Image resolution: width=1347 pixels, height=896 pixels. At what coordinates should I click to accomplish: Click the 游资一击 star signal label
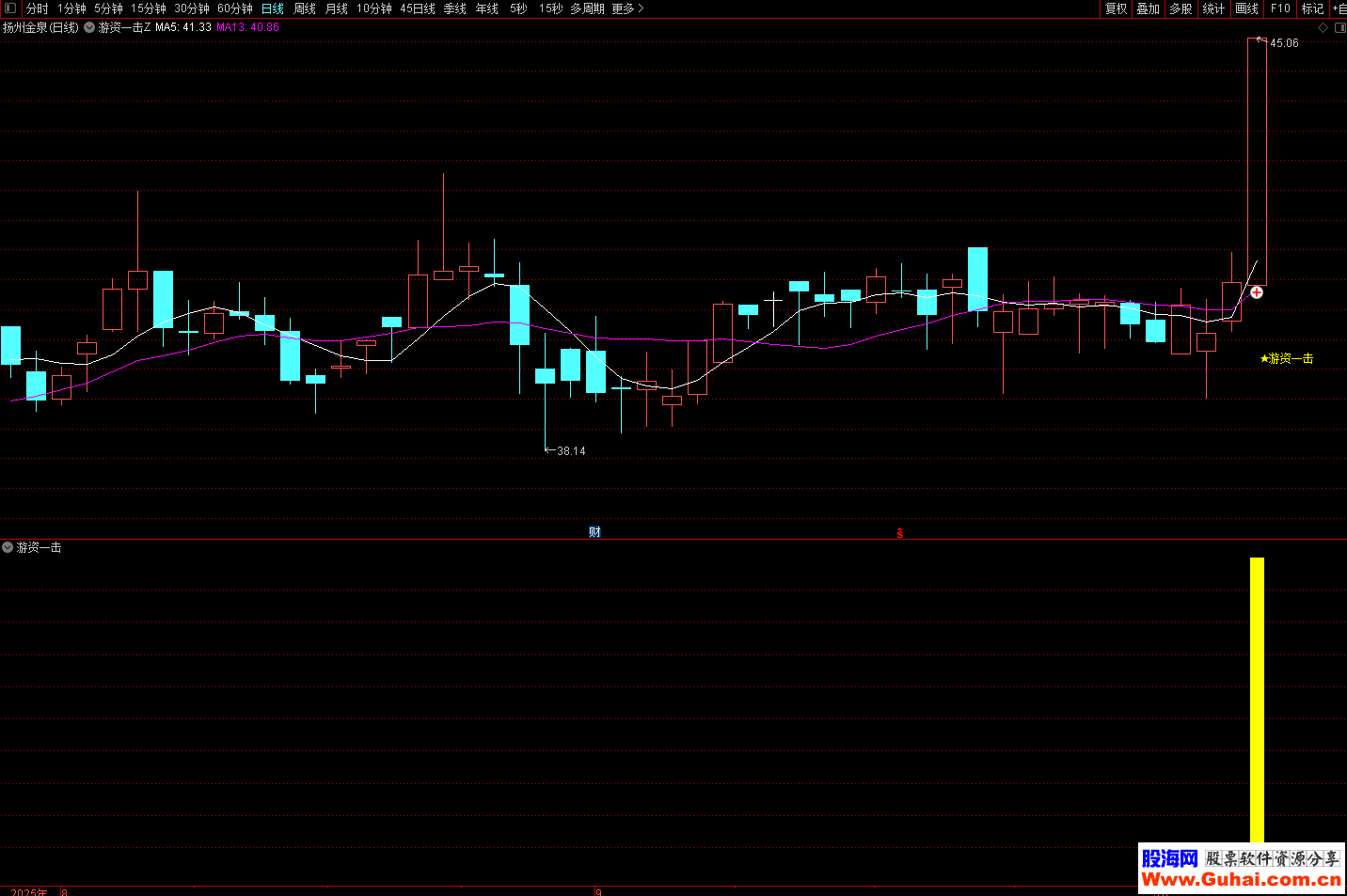coord(1287,358)
